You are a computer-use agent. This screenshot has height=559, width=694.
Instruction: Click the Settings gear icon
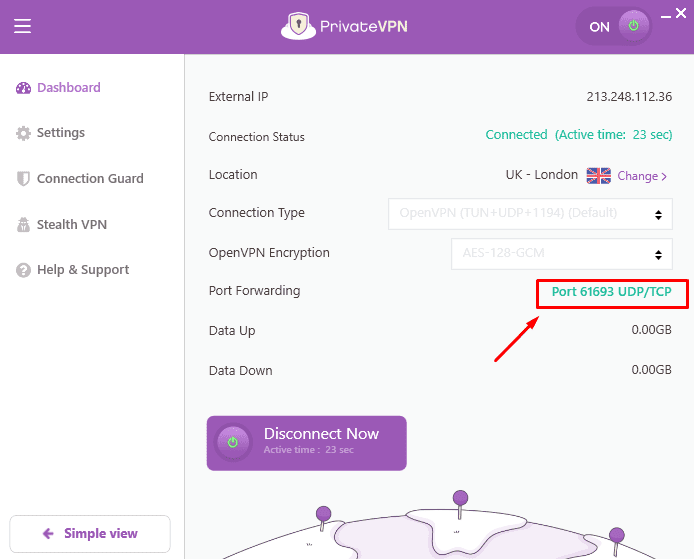coord(23,133)
